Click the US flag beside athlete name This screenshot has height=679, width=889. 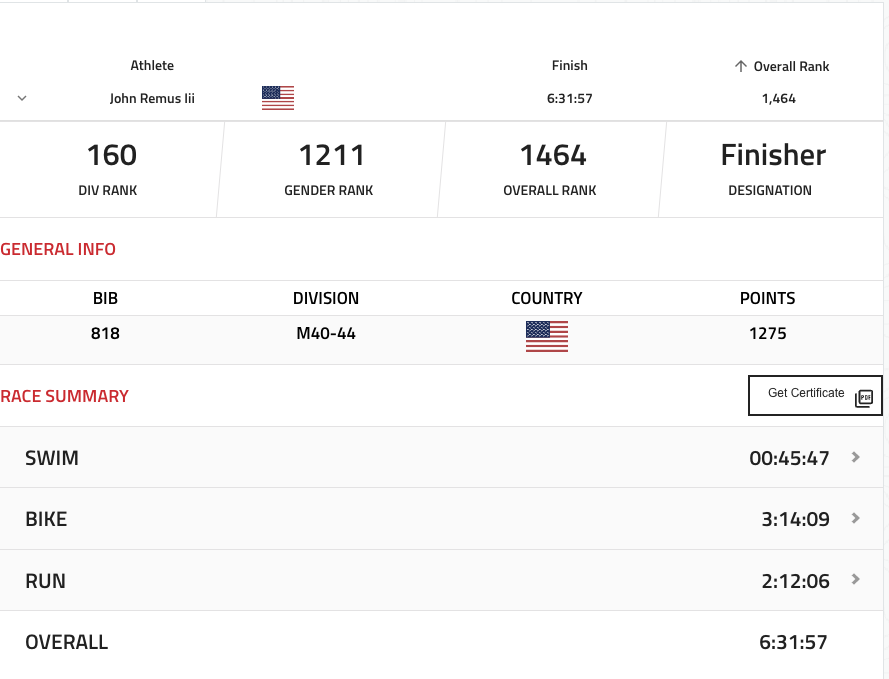[278, 98]
